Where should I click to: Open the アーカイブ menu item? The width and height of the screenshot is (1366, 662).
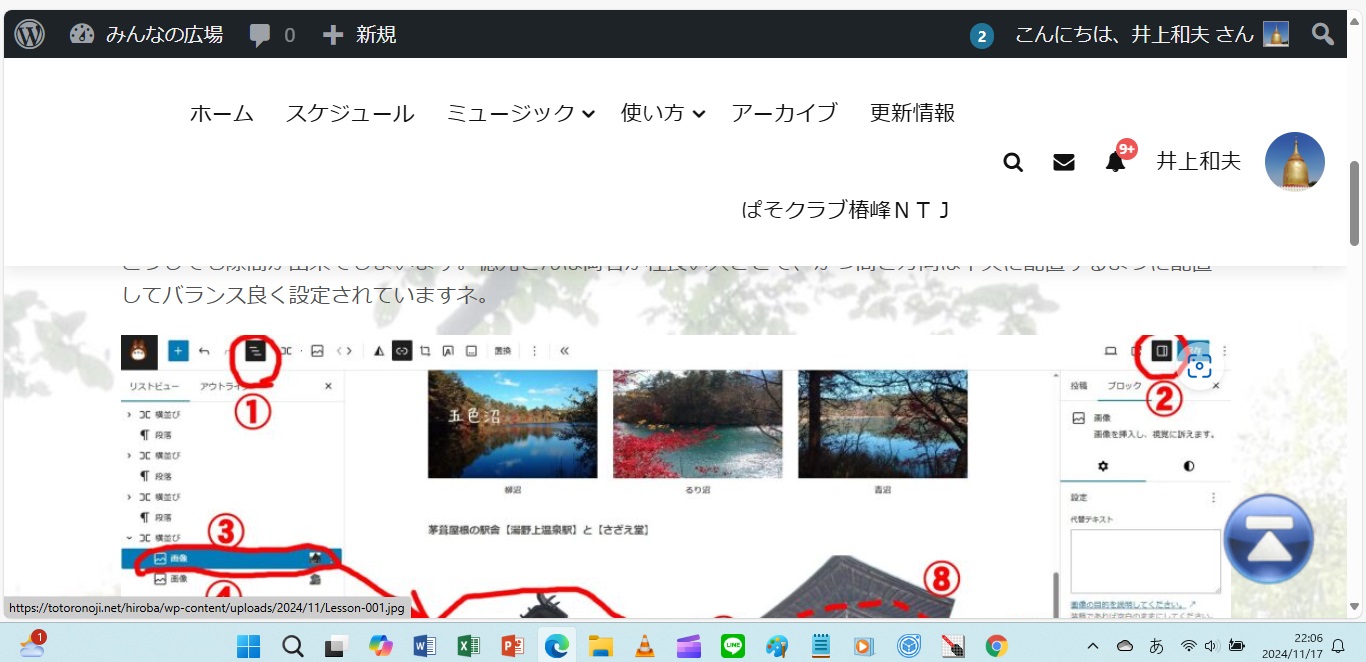pyautogui.click(x=784, y=113)
